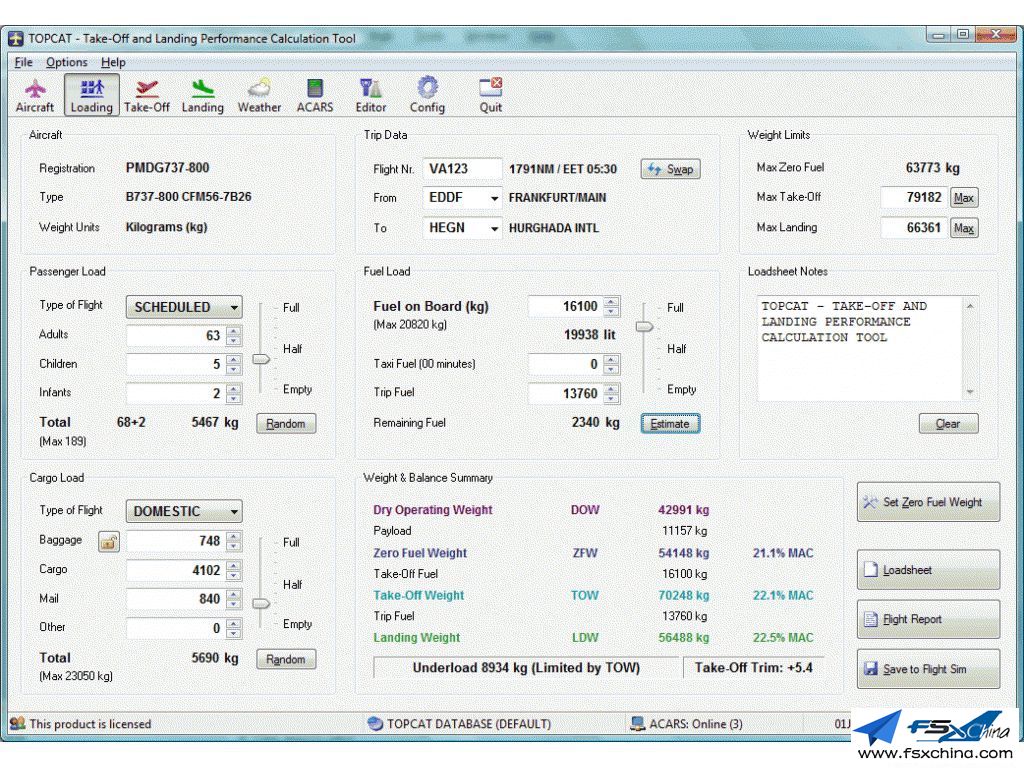Click Save to Flight Sim
This screenshot has height=768, width=1024.
click(x=928, y=669)
